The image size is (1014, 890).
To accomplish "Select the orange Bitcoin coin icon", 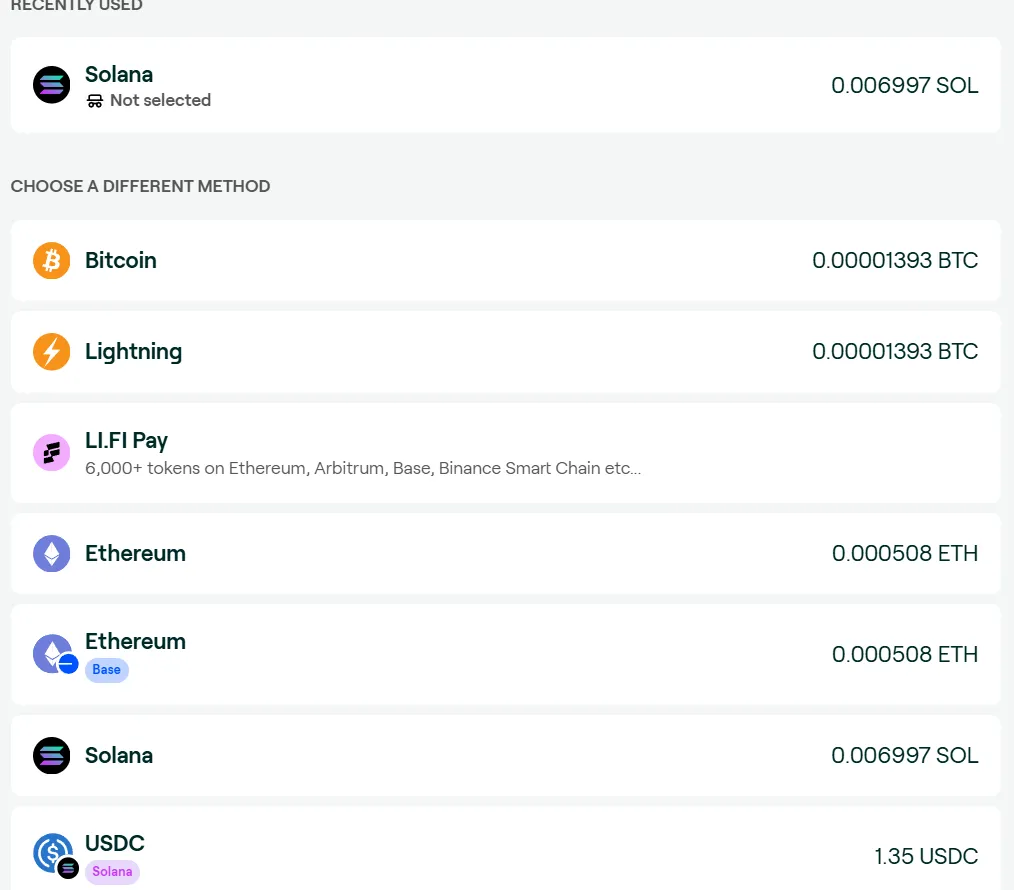I will [x=52, y=261].
